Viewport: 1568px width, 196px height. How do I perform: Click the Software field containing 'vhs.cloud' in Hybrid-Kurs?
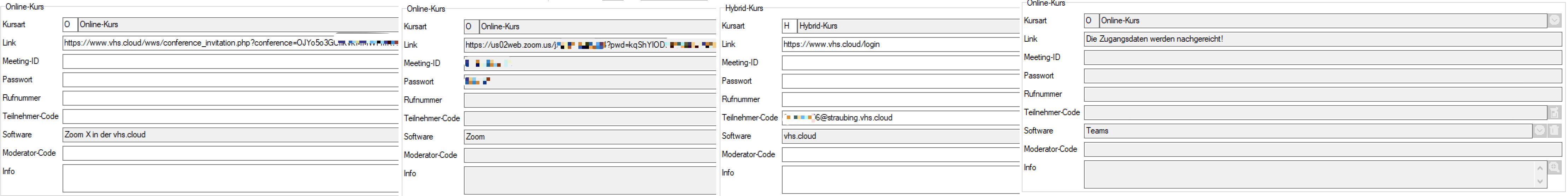pos(901,136)
